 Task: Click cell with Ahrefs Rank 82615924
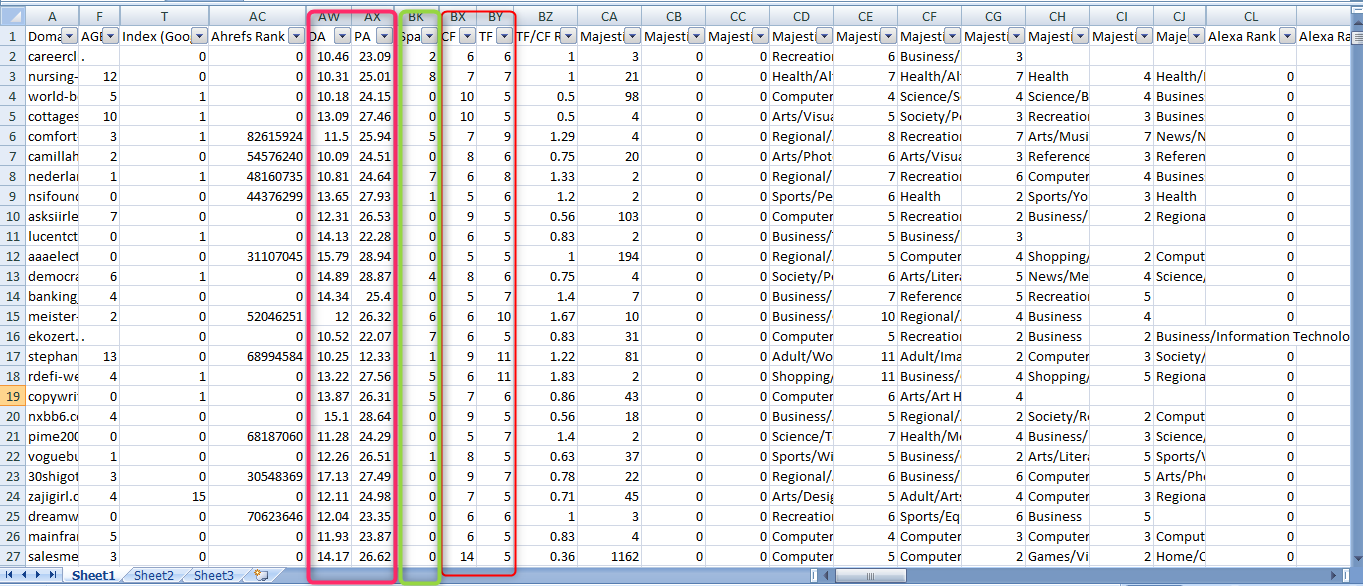tap(258, 136)
